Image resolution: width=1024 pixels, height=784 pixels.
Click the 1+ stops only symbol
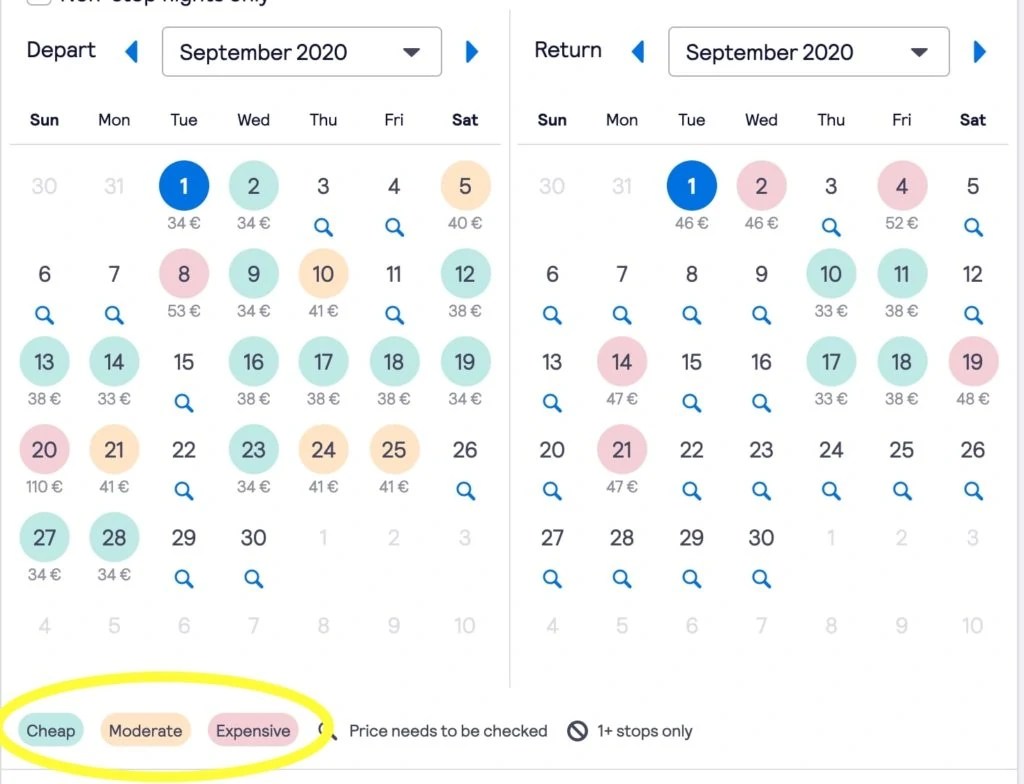pyautogui.click(x=578, y=731)
